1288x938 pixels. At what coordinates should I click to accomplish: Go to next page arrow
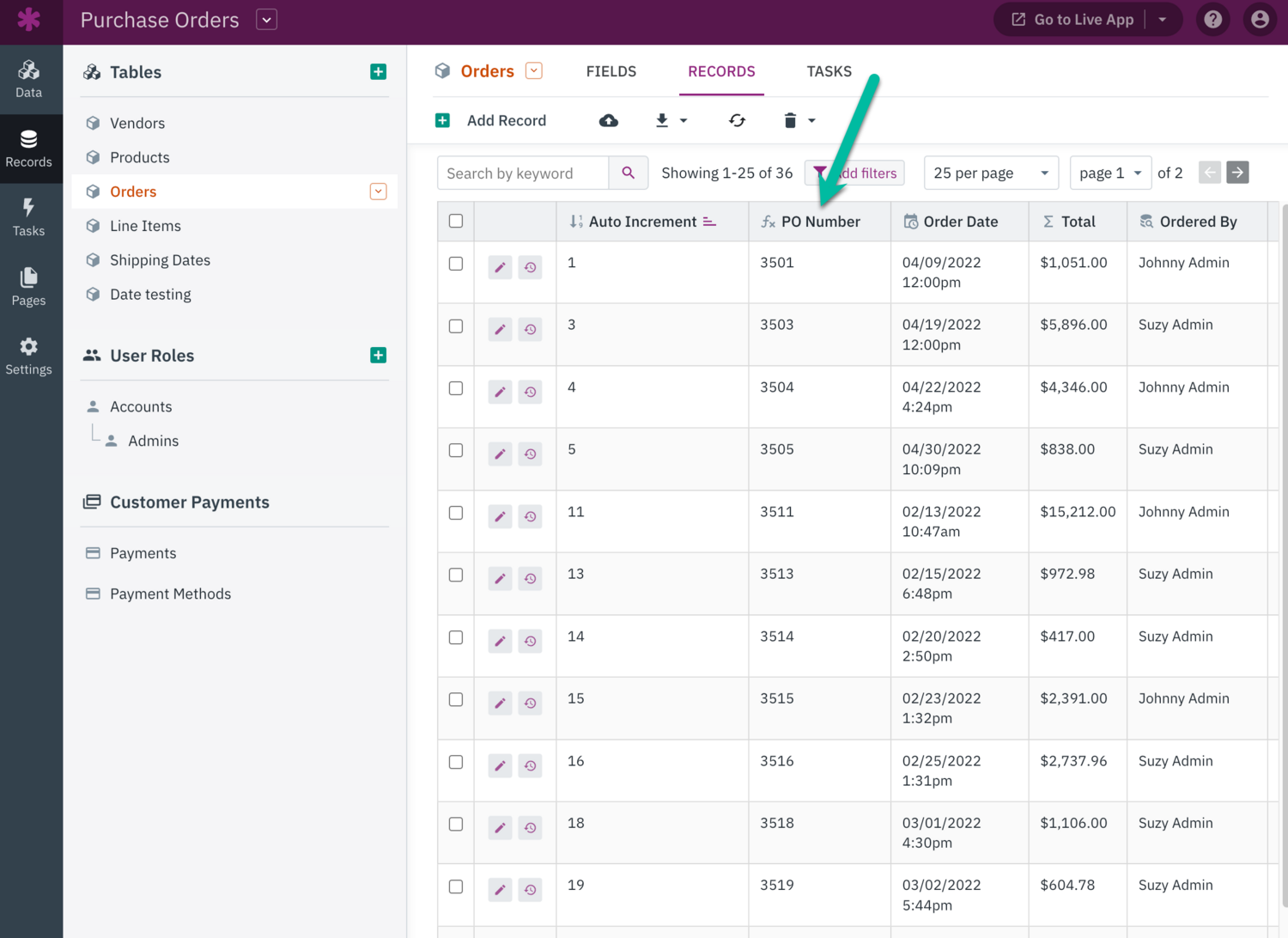tap(1237, 173)
